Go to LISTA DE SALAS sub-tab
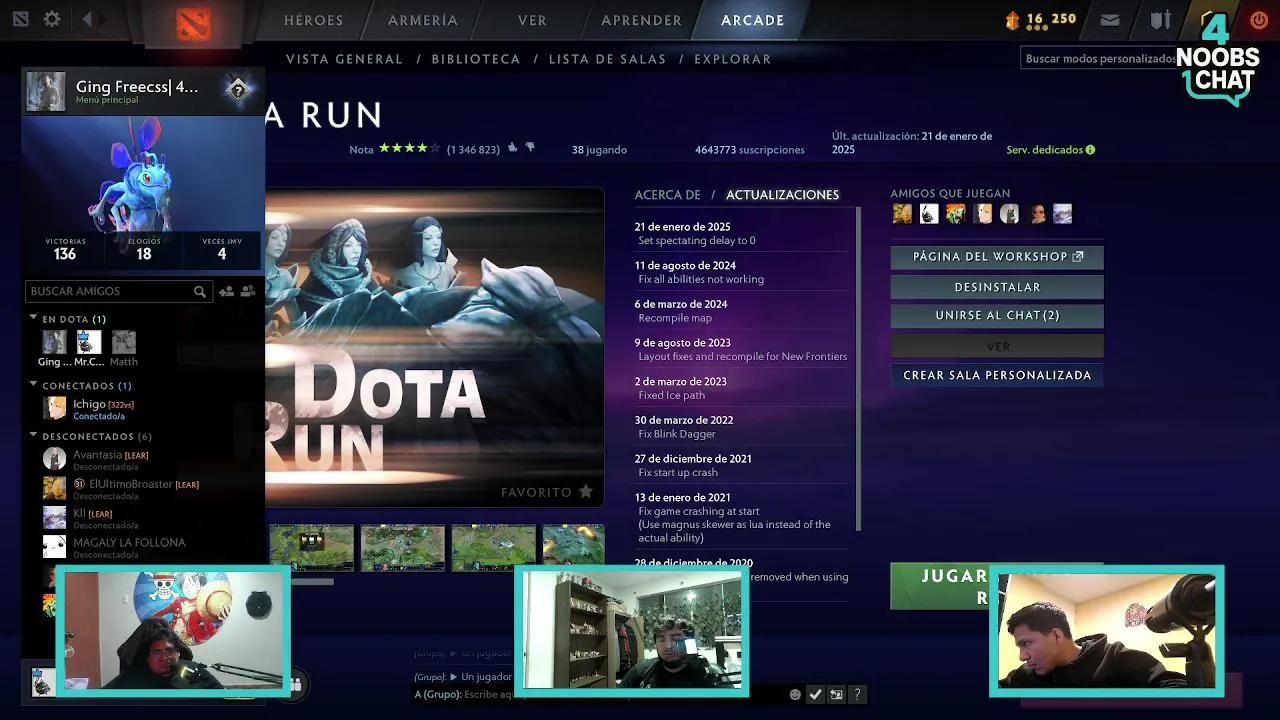Image resolution: width=1280 pixels, height=720 pixels. click(x=607, y=59)
